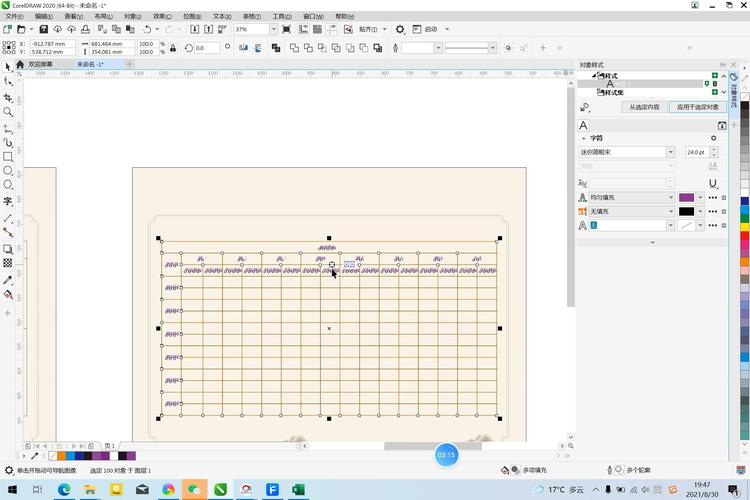Toggle show rulers icon in toolbar

303,29
